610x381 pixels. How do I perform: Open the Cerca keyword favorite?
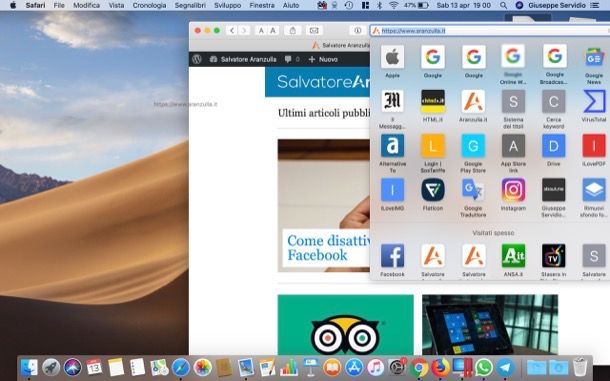554,101
